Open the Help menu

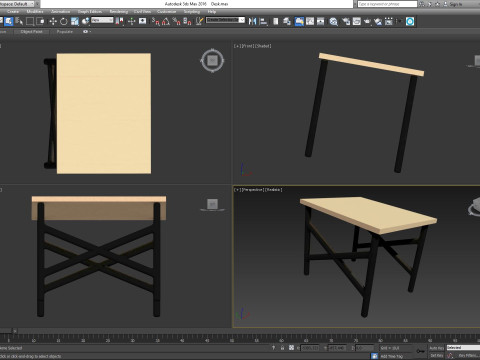tap(212, 12)
